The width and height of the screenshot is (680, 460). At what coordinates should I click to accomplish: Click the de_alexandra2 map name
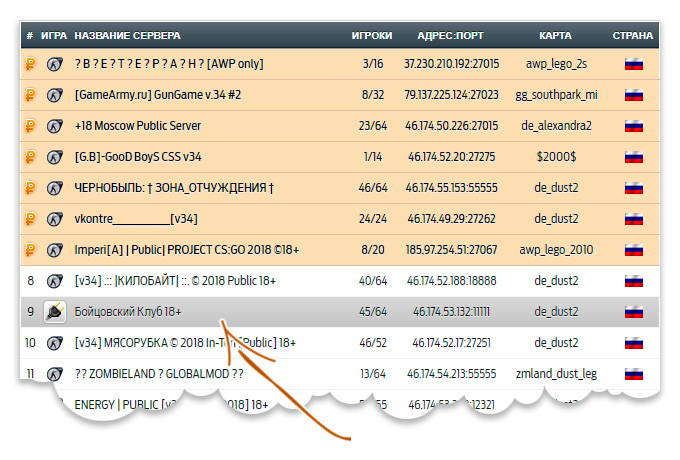(x=556, y=126)
